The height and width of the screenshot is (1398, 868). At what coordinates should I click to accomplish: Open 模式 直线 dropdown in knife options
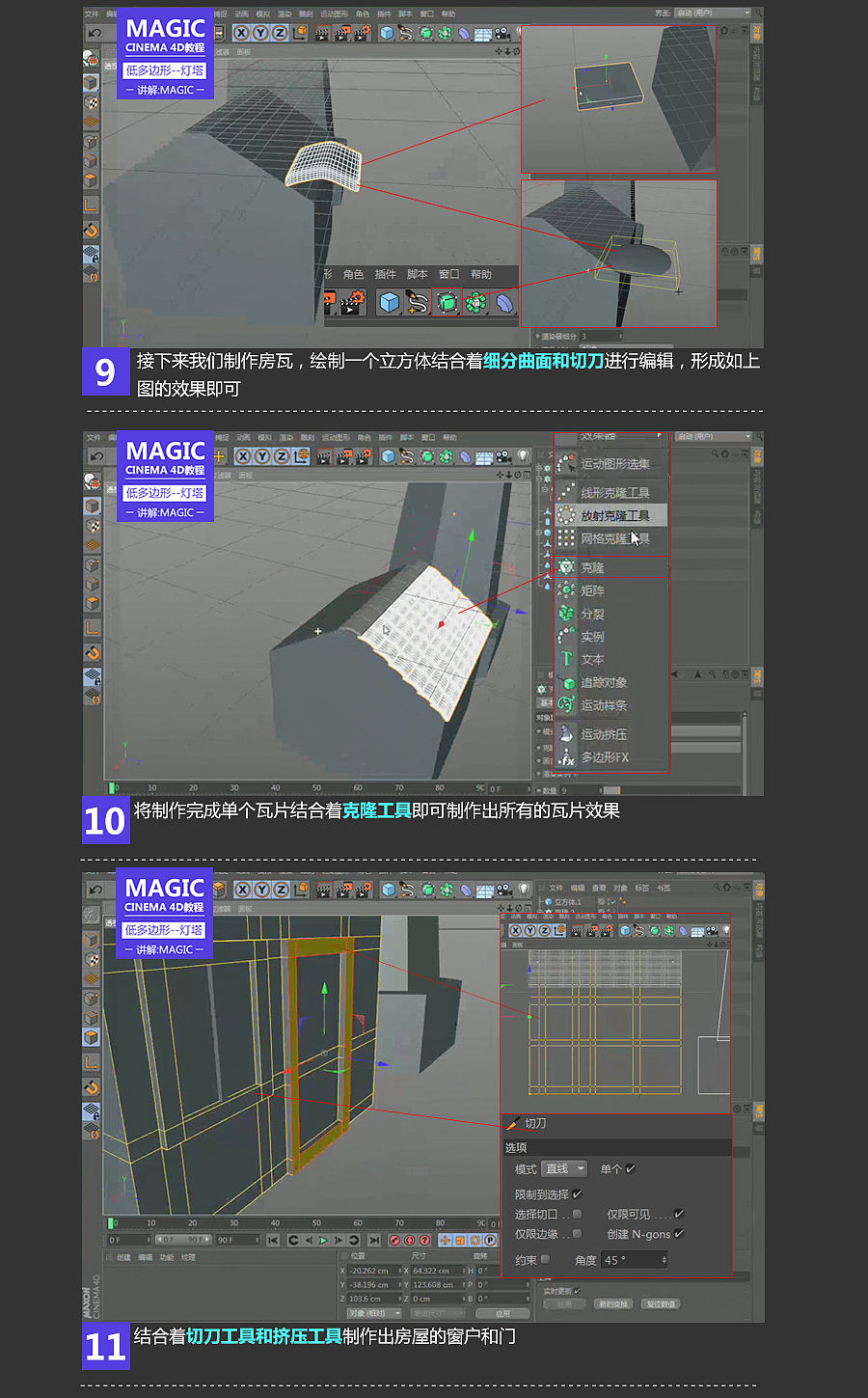tap(564, 1168)
